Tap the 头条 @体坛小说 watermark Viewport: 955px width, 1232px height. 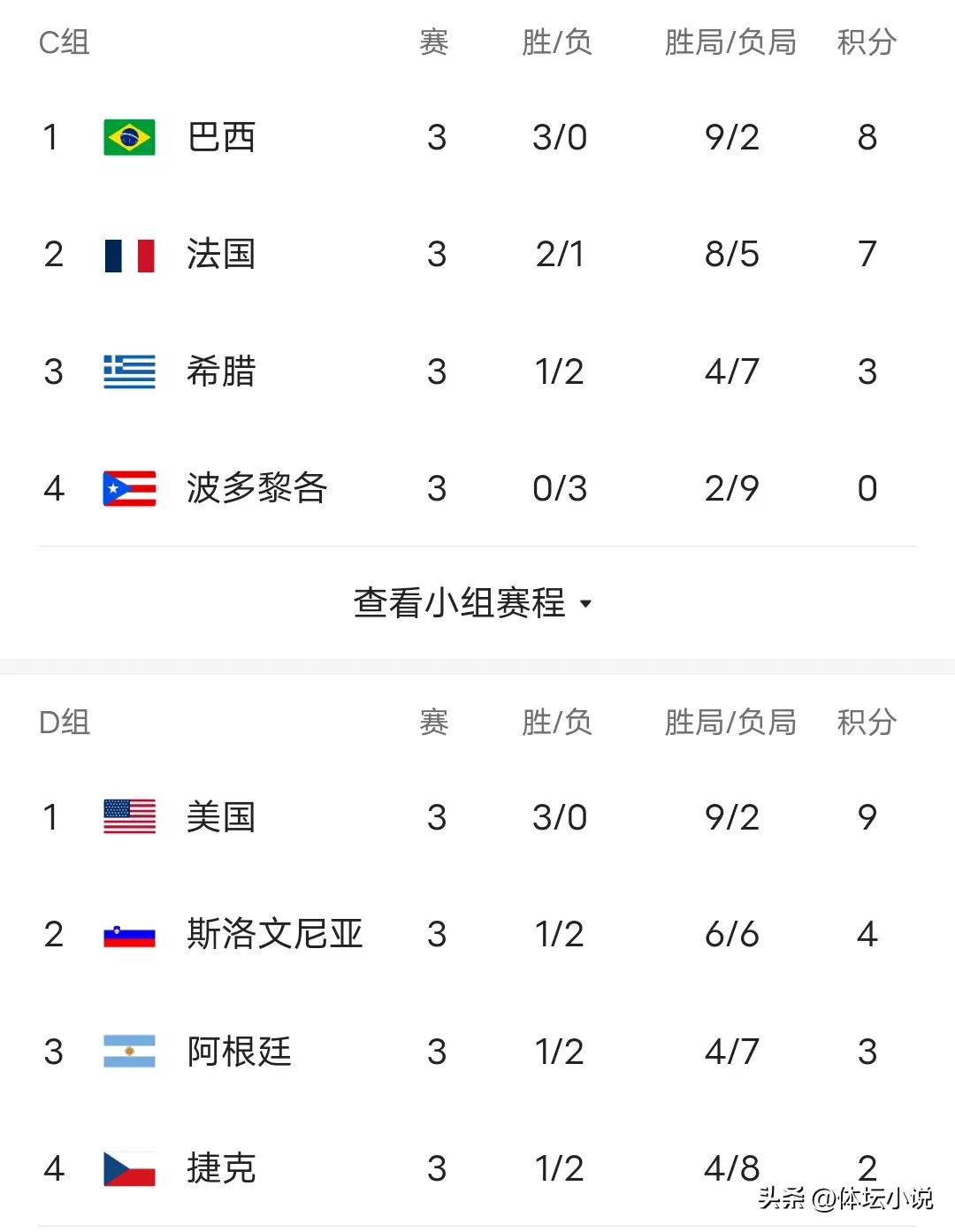coord(845,1198)
